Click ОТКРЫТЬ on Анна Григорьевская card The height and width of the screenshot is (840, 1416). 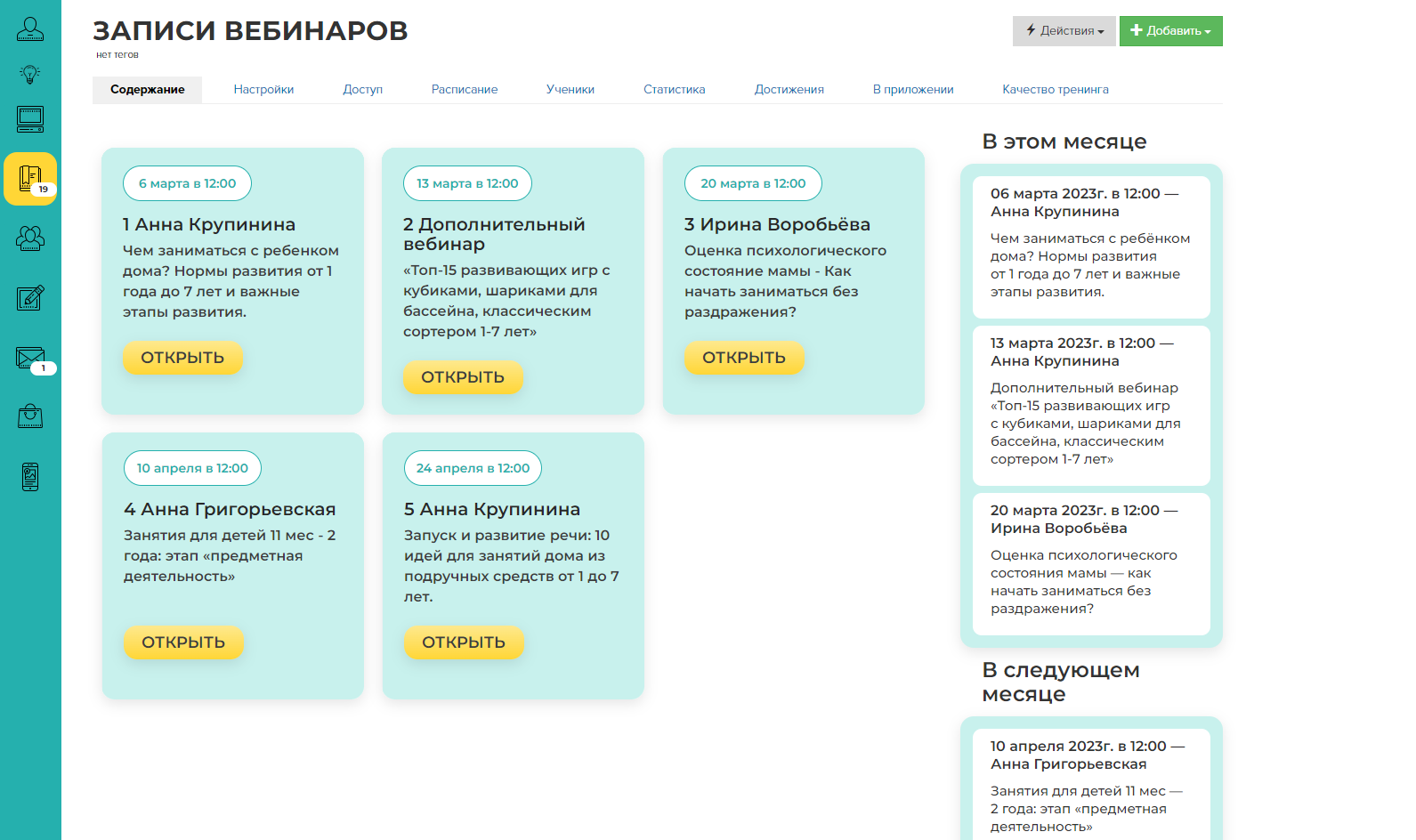pyautogui.click(x=183, y=642)
